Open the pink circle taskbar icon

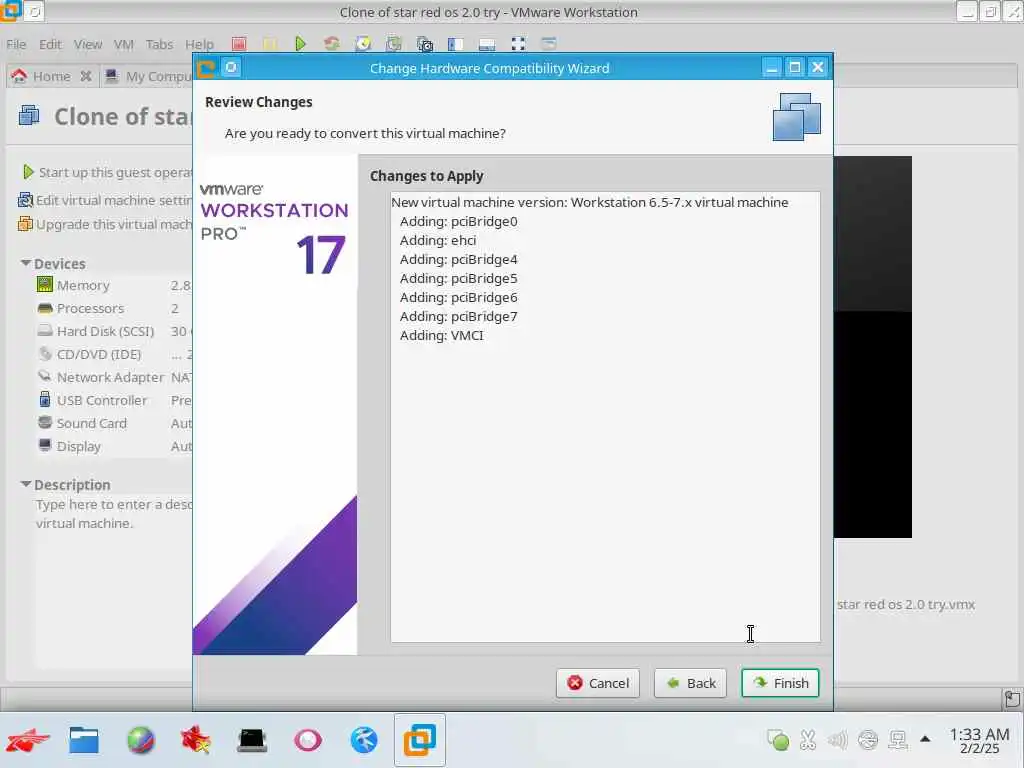click(x=308, y=740)
